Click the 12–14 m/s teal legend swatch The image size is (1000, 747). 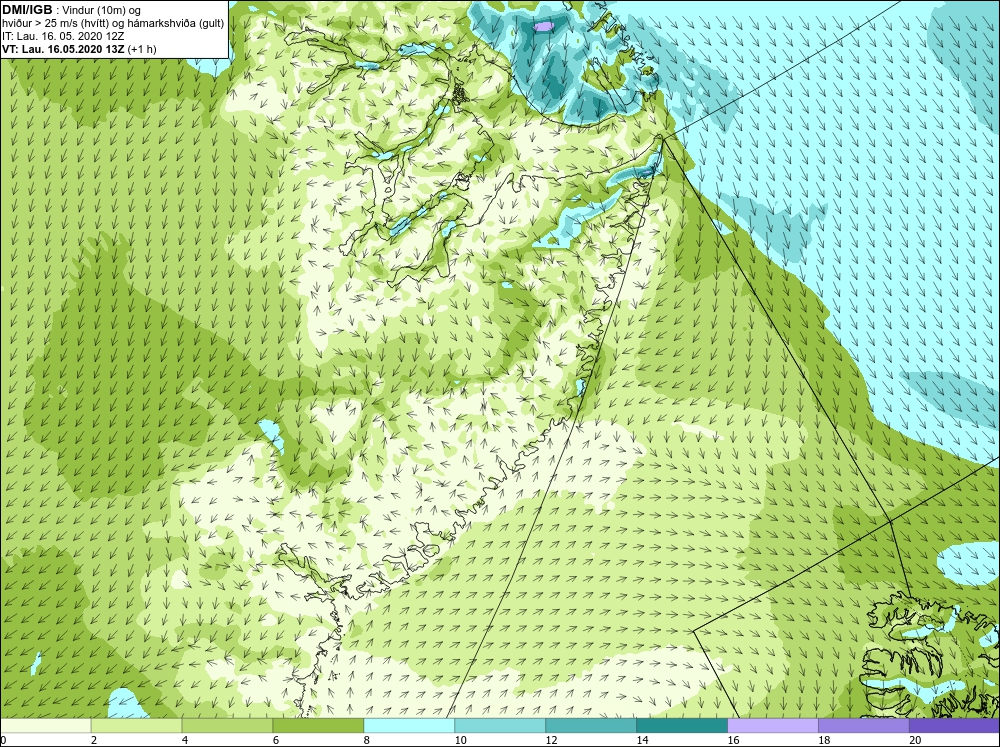[591, 726]
